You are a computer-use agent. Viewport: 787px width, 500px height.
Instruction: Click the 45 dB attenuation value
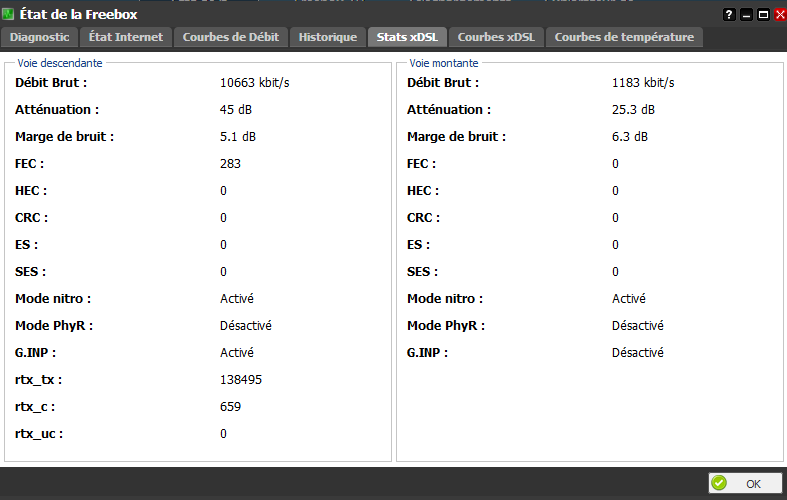point(235,110)
